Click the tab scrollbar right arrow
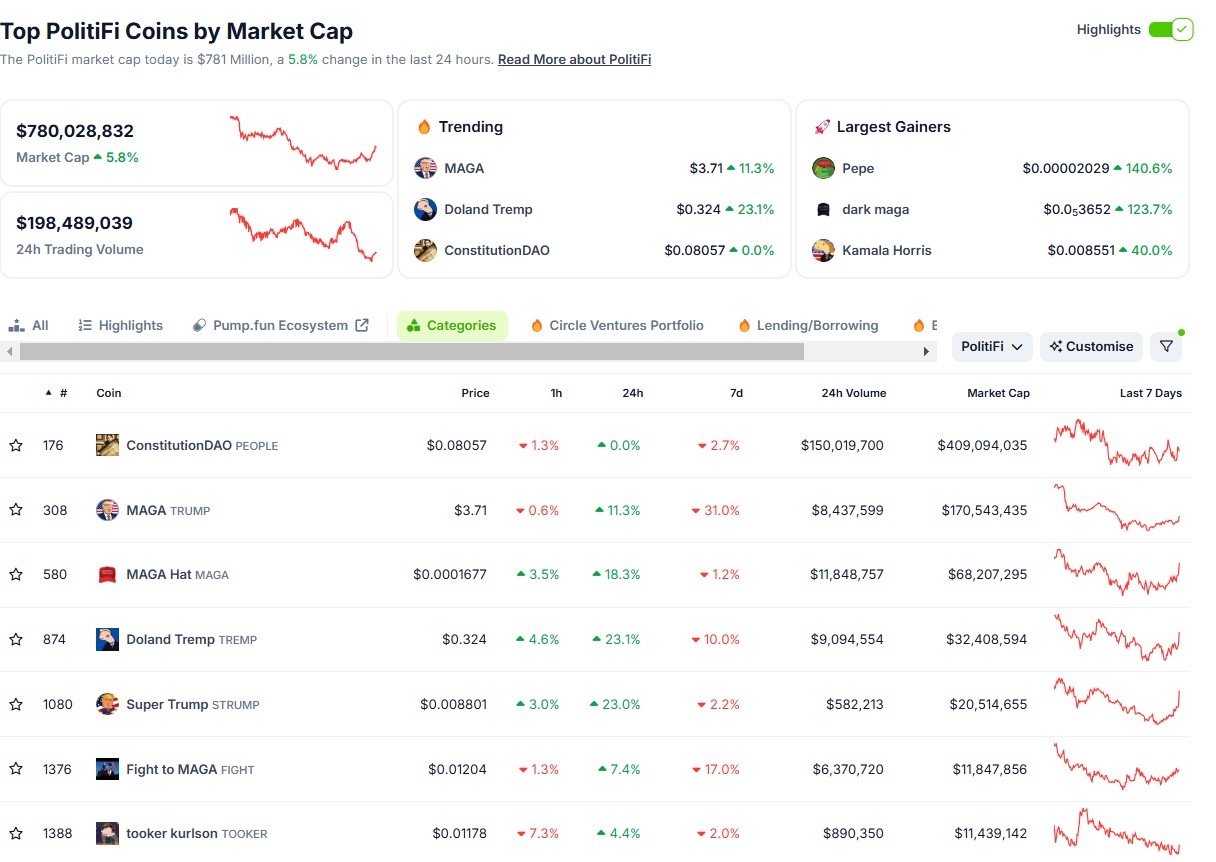The image size is (1216, 862). pos(927,352)
